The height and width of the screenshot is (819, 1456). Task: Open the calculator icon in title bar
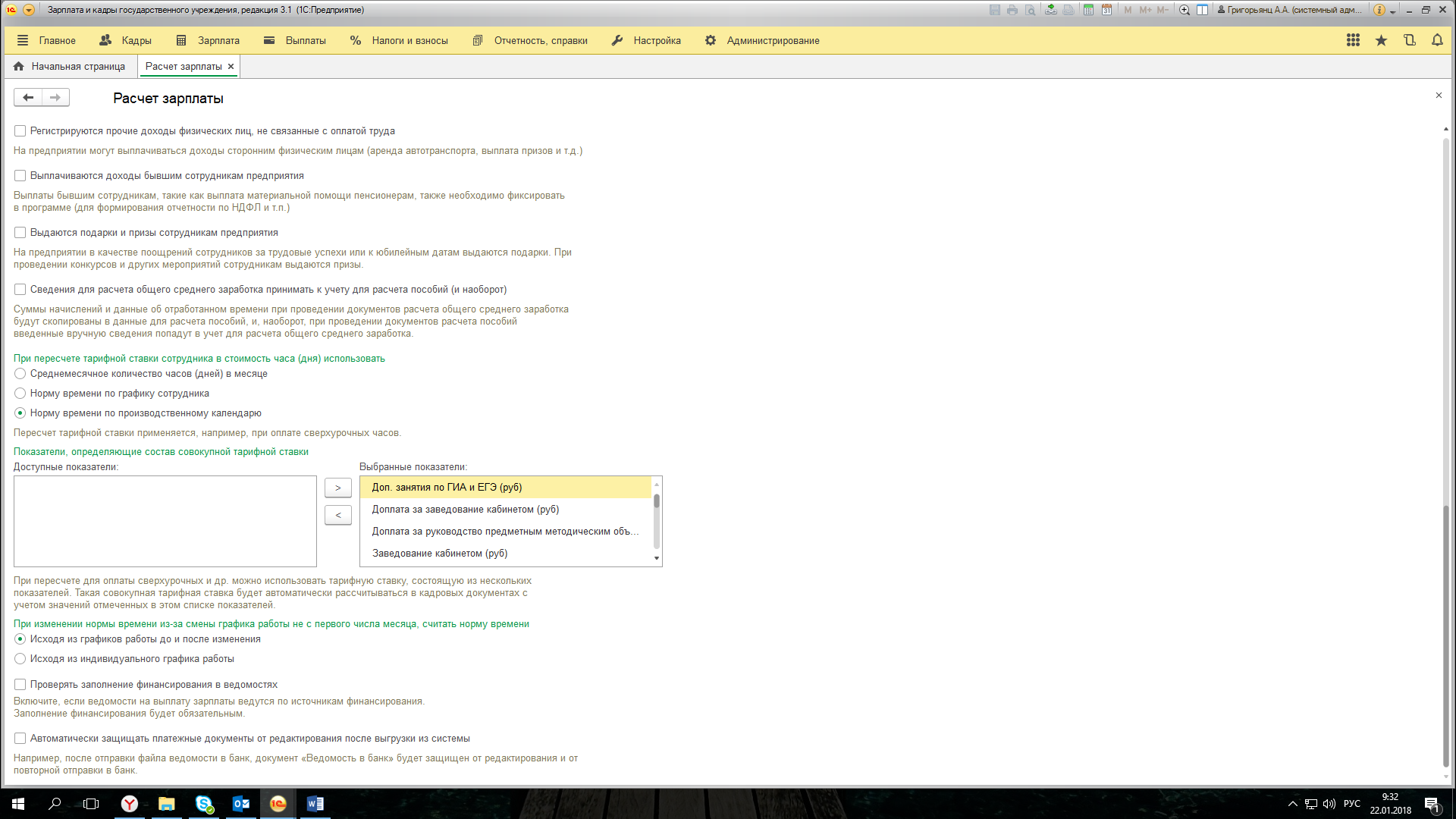coord(1088,10)
